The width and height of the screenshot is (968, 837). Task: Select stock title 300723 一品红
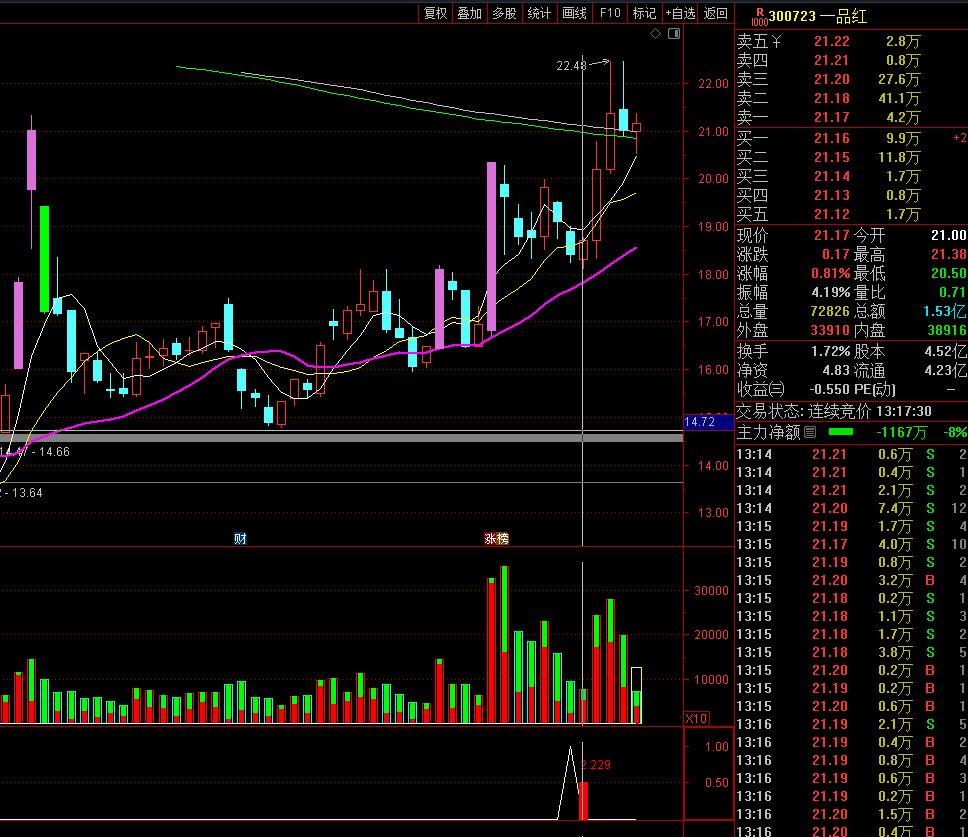[817, 17]
